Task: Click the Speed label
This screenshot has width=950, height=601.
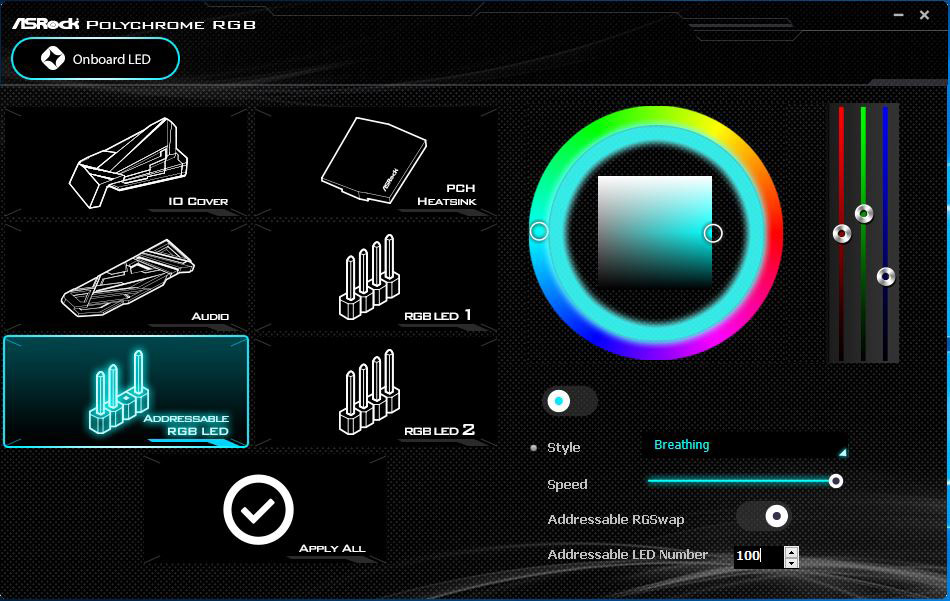Action: 567,484
